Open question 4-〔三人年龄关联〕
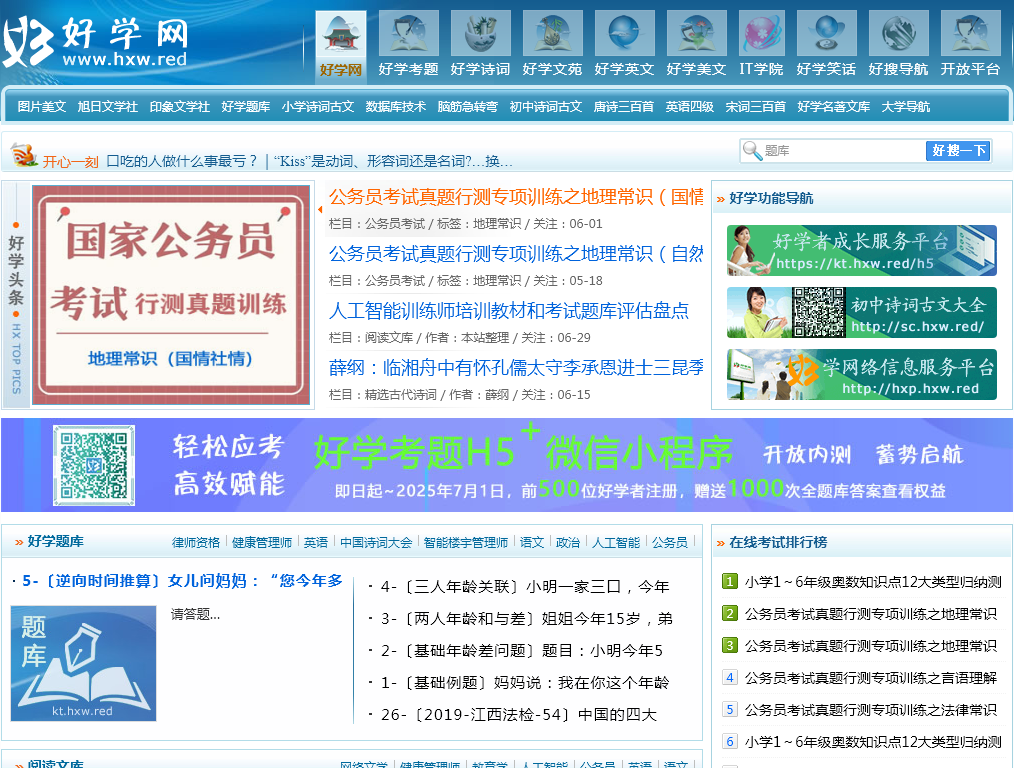This screenshot has height=768, width=1014. coord(525,586)
